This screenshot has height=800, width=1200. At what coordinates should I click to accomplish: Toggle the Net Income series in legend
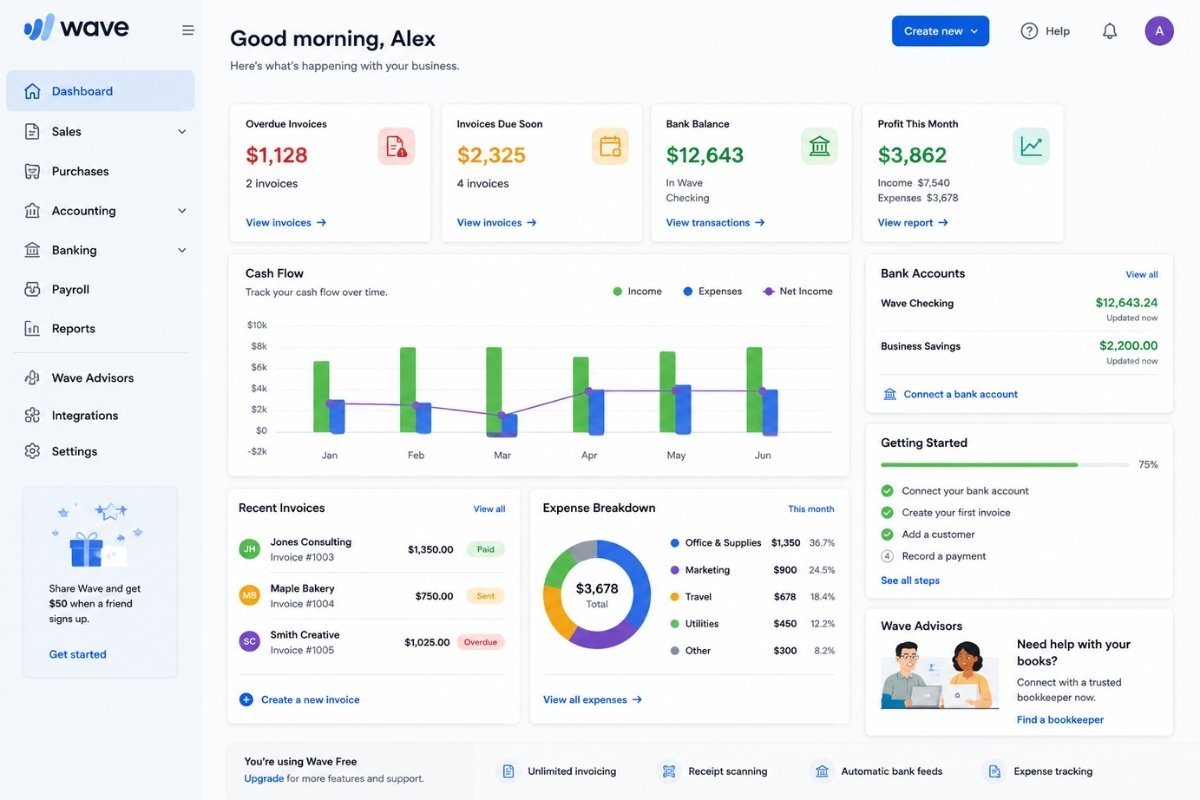coord(797,291)
